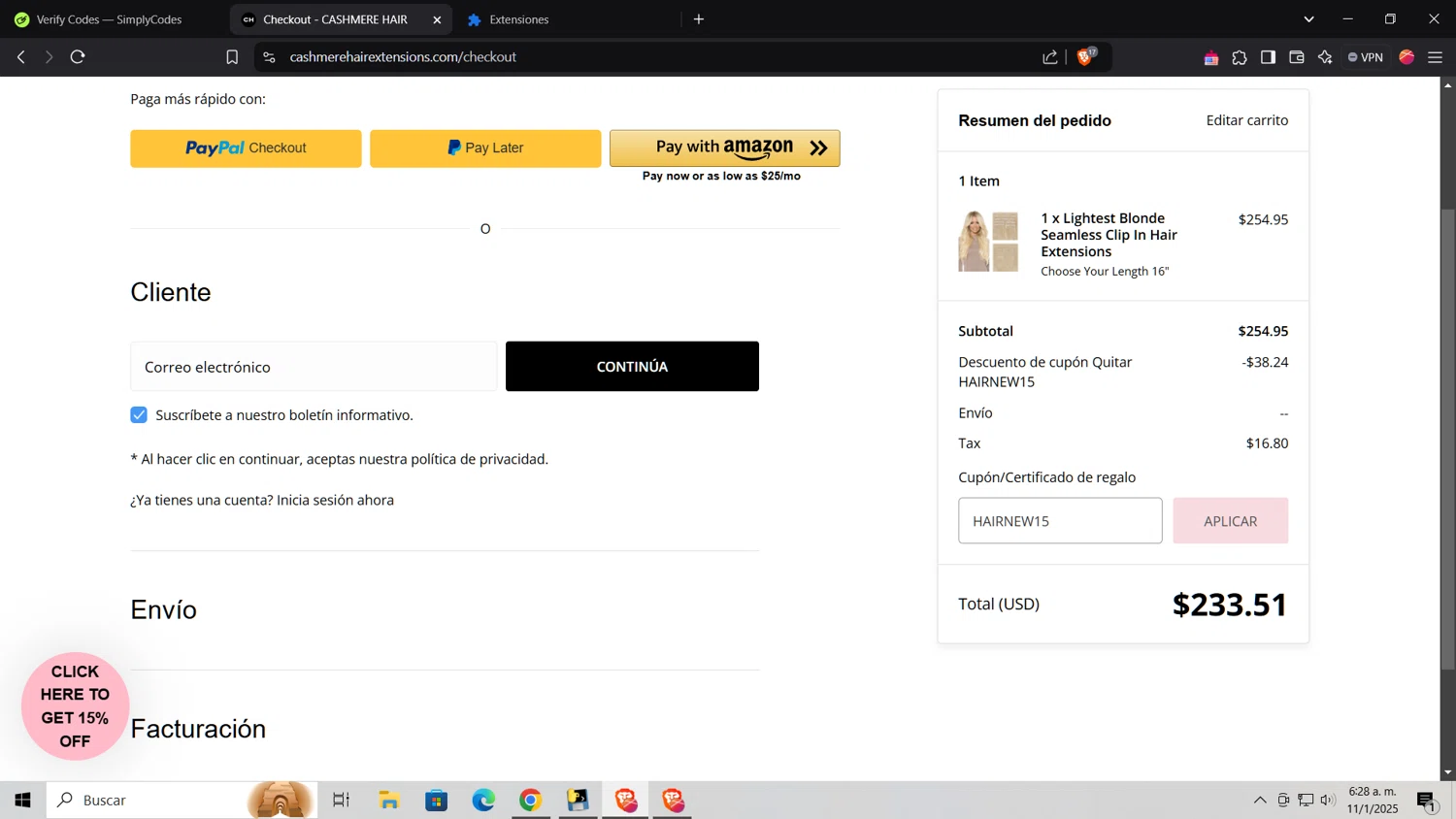Open the política de privacidad link
This screenshot has width=1456, height=819.
(x=480, y=459)
